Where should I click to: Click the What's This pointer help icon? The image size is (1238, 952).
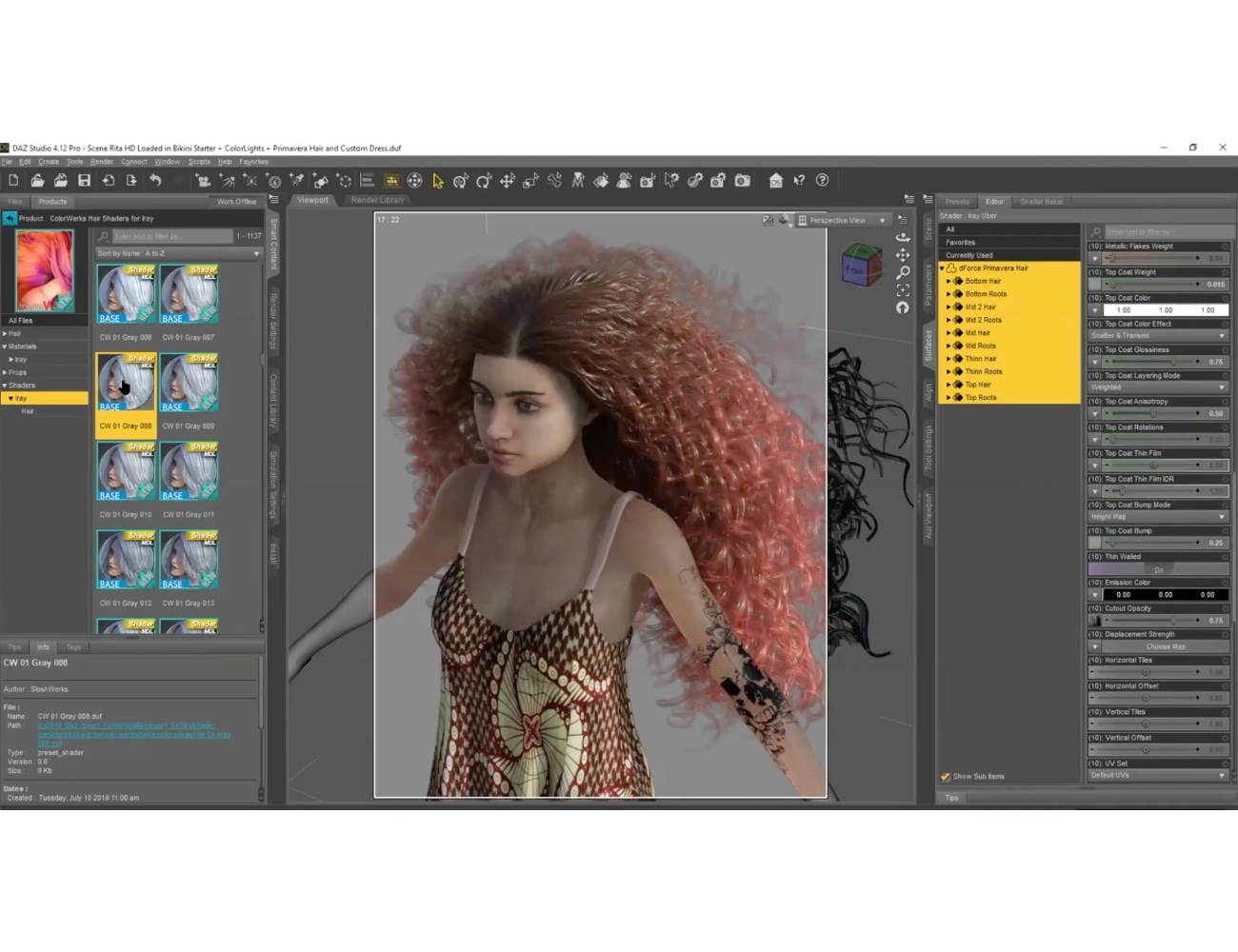coord(799,180)
